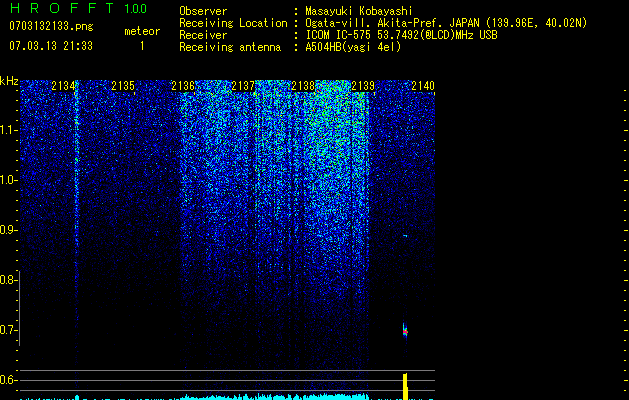The image size is (629, 400).
Task: Click the 0.7 kHz axis label
Action: pos(8,330)
